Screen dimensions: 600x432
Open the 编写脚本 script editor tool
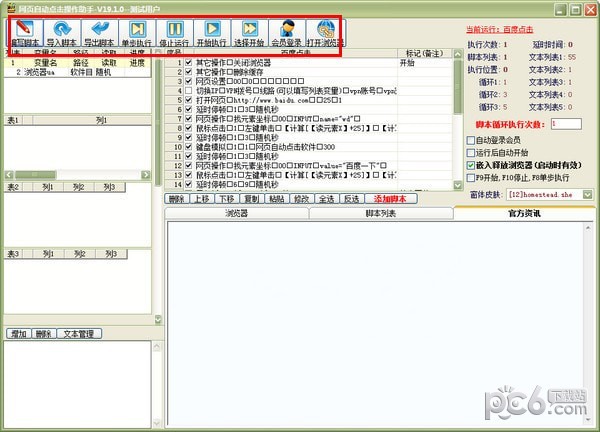pyautogui.click(x=25, y=33)
